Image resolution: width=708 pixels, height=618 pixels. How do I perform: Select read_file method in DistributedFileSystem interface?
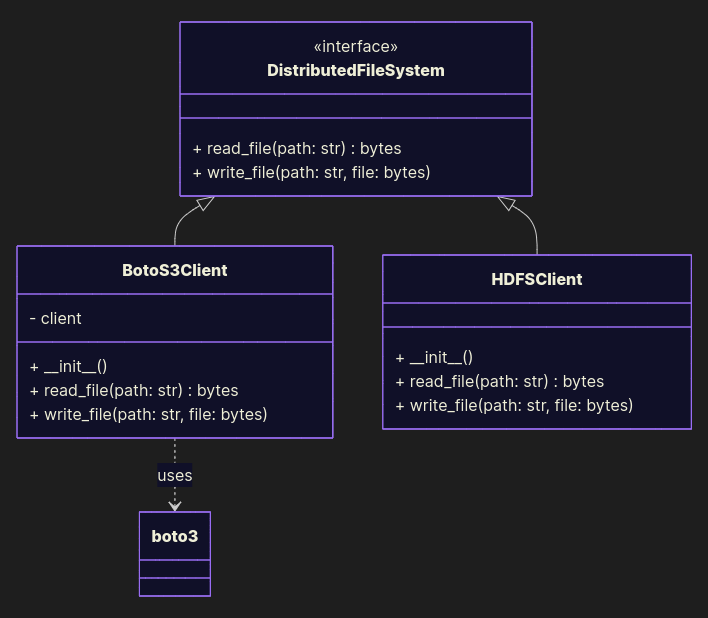coord(297,149)
